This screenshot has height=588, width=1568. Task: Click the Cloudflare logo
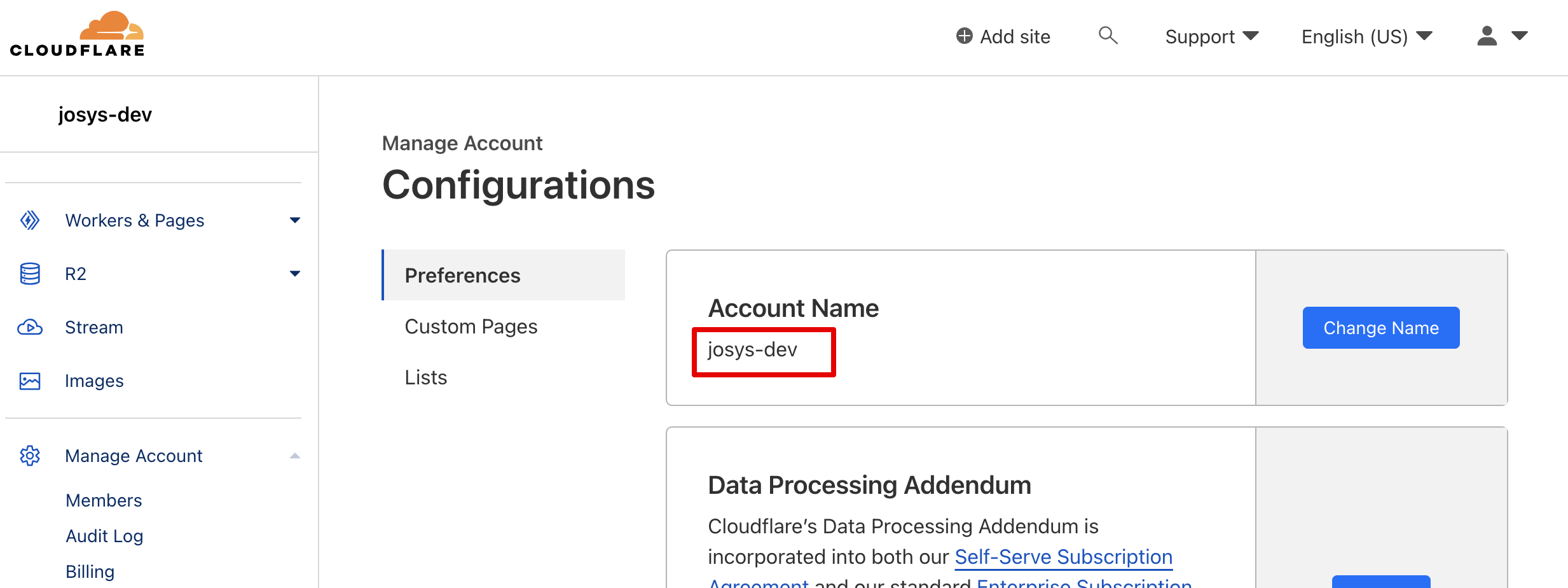click(77, 34)
